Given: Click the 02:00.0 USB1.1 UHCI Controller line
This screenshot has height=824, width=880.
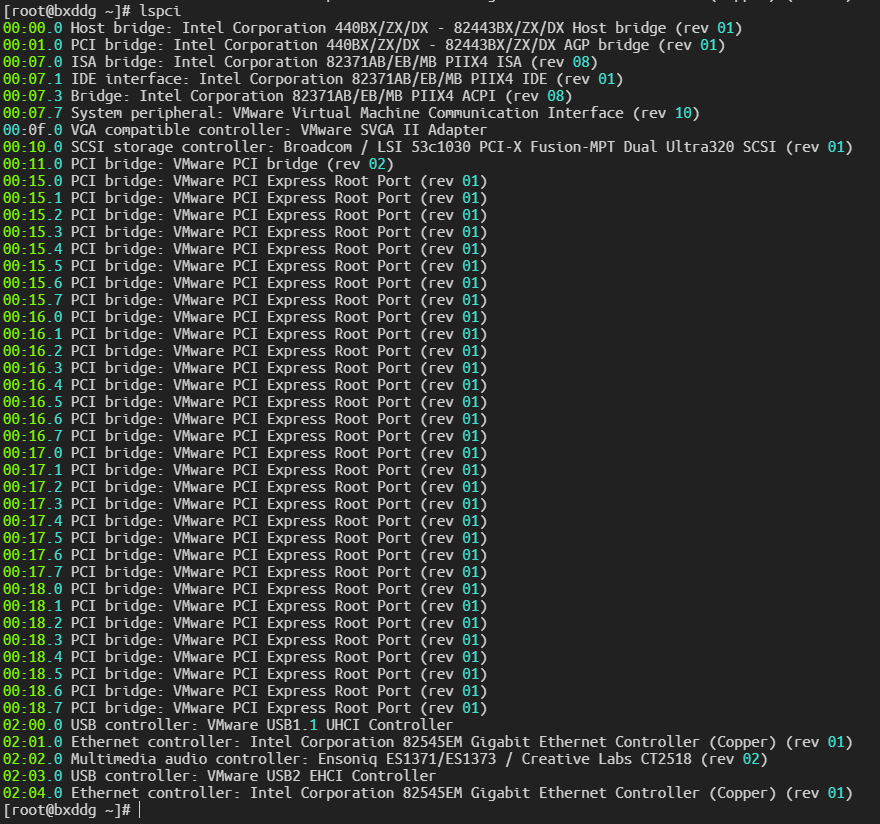Looking at the screenshot, I should [x=228, y=725].
